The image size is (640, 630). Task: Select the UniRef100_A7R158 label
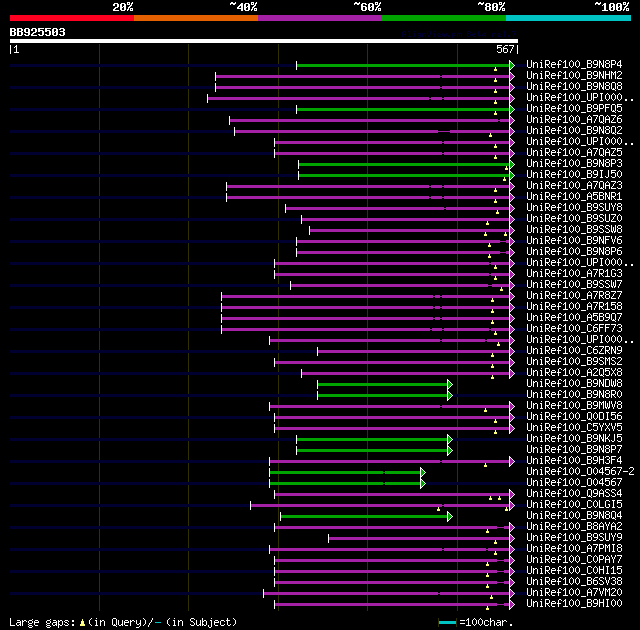tap(574, 307)
